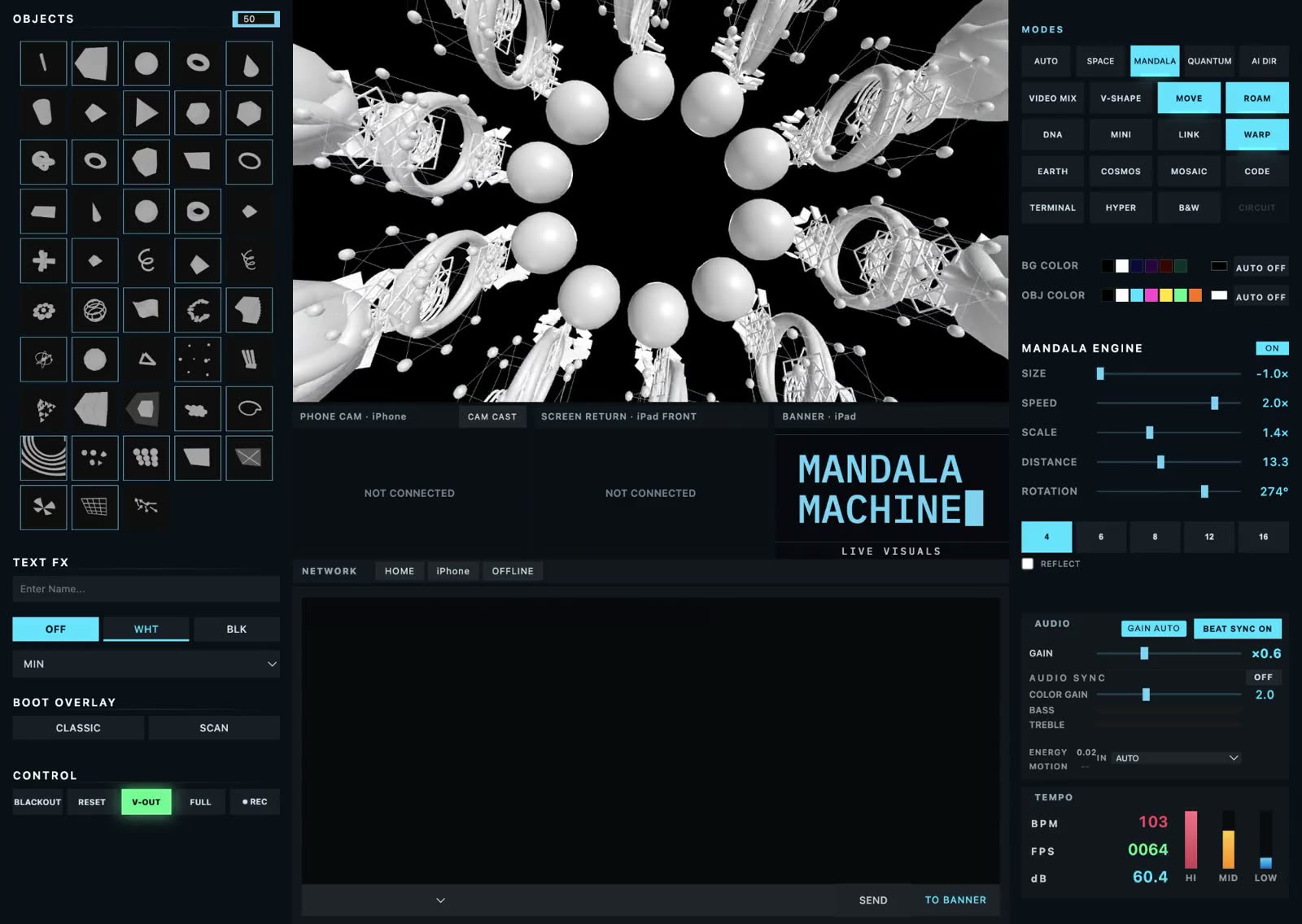Set mandala symmetry count to 8
This screenshot has width=1302, height=924.
pos(1155,537)
